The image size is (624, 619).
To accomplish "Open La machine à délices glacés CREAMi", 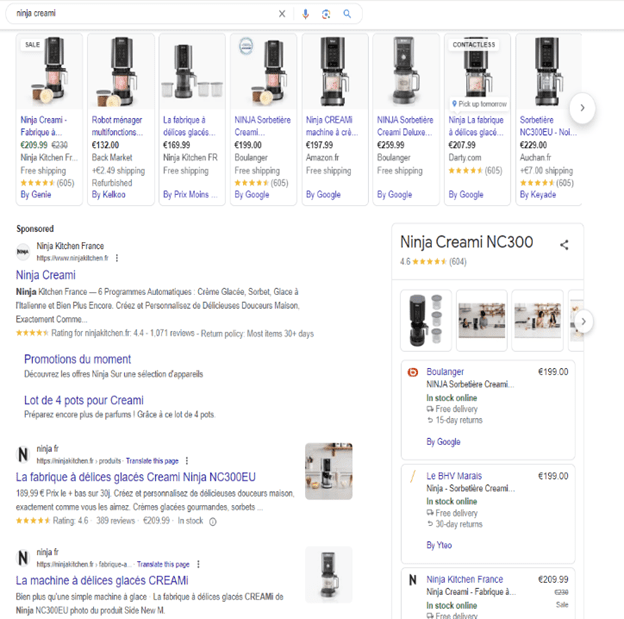I will pyautogui.click(x=102, y=580).
